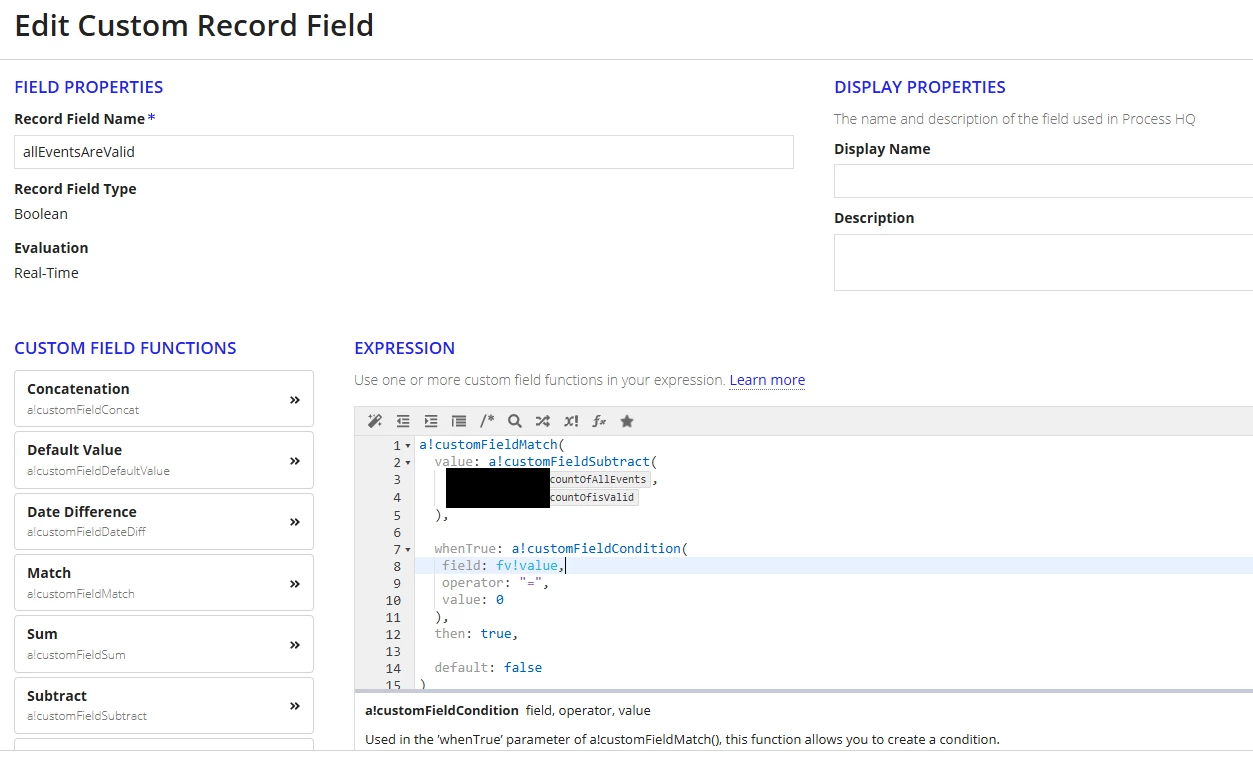Collapse the code fold at line 1
The image size is (1253, 757).
pos(408,445)
